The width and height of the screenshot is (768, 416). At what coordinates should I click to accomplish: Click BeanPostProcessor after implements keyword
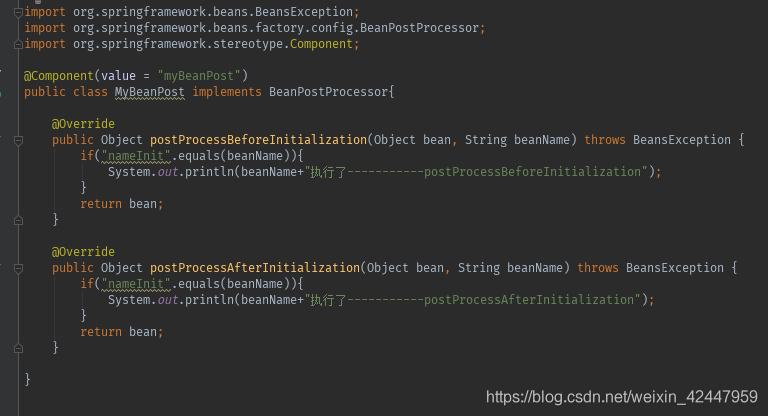tap(328, 92)
